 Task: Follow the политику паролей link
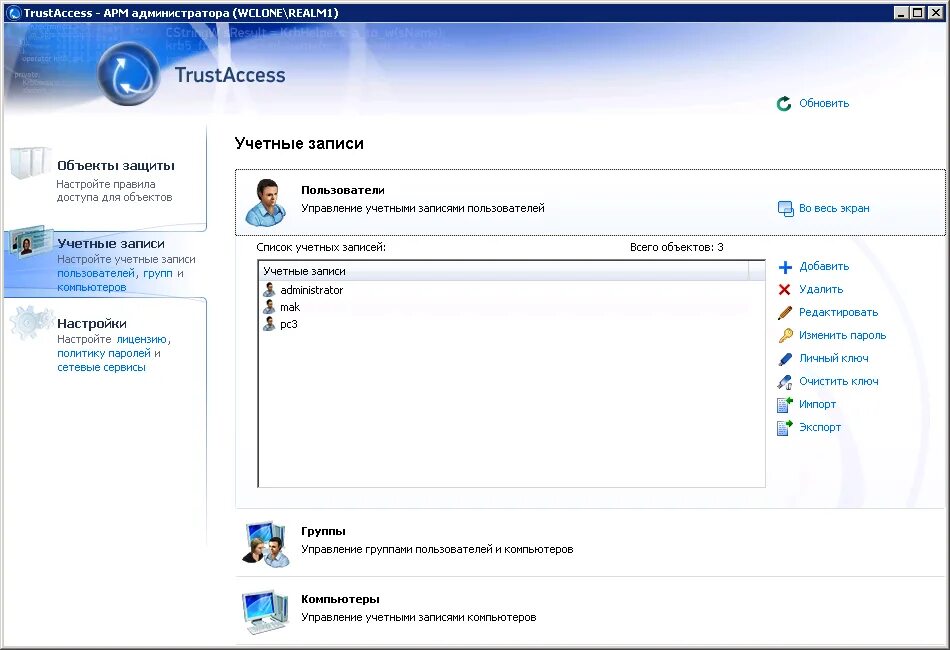104,353
